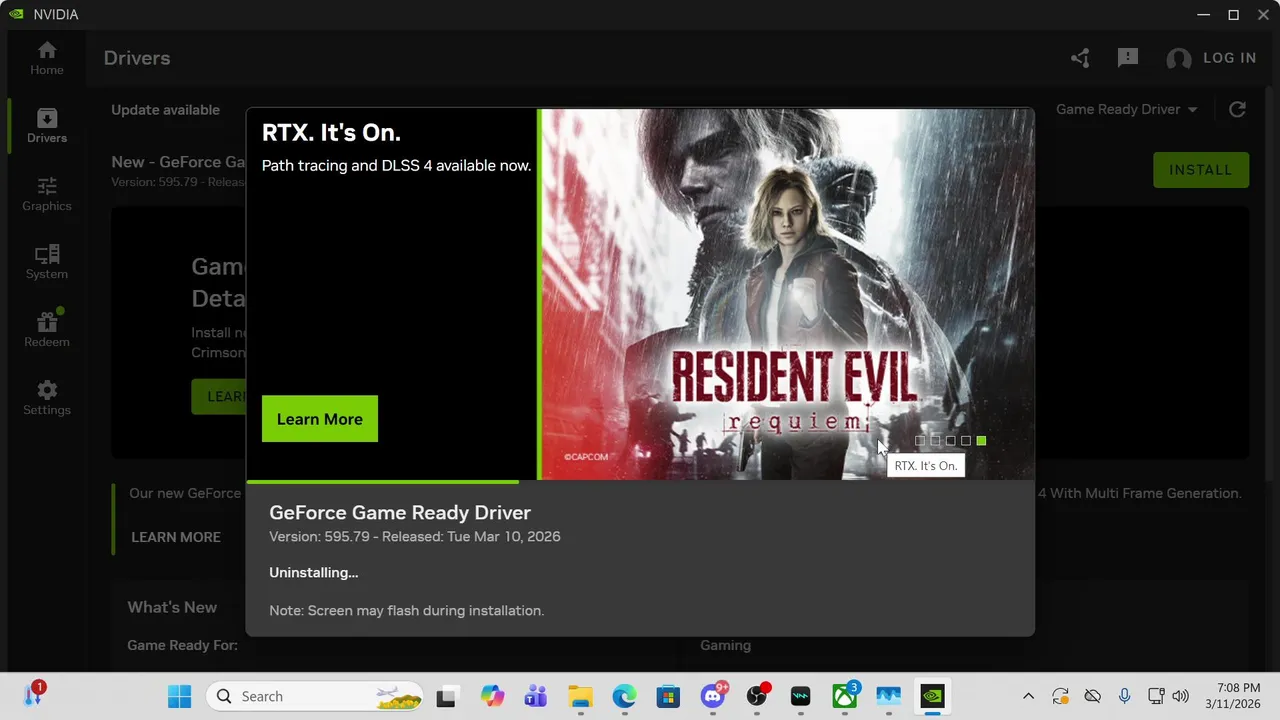
Task: Select the second banner carousel dot
Action: pyautogui.click(x=935, y=441)
